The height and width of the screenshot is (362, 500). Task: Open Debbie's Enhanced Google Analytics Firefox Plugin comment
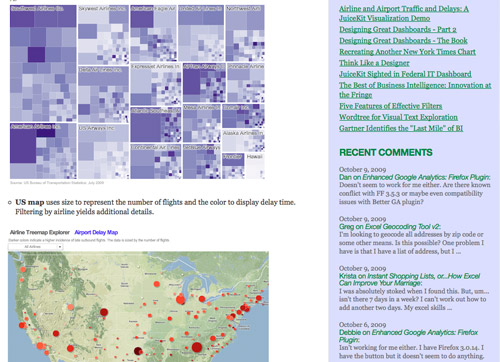click(408, 336)
